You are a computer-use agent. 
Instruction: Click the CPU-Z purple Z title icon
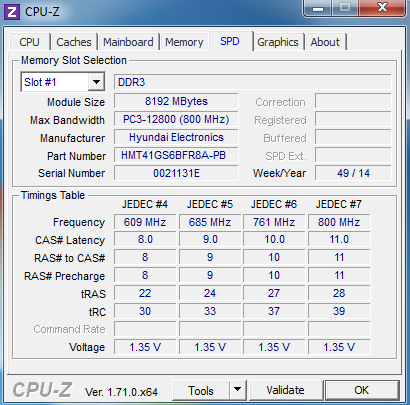point(12,12)
